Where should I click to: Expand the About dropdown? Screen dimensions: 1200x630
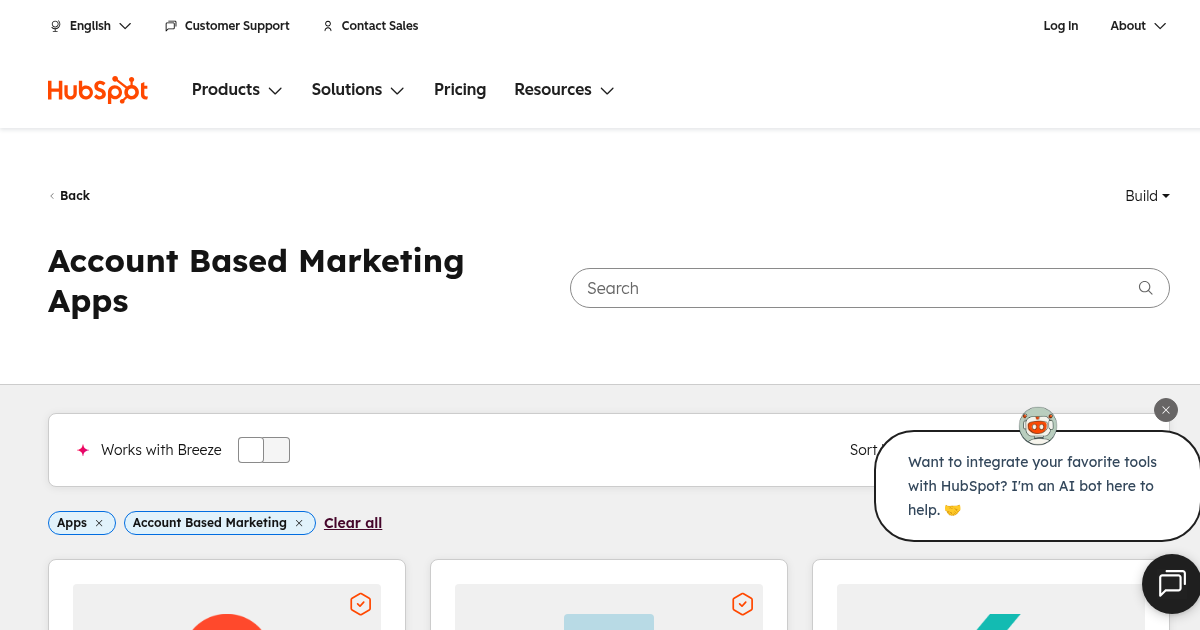click(x=1138, y=26)
